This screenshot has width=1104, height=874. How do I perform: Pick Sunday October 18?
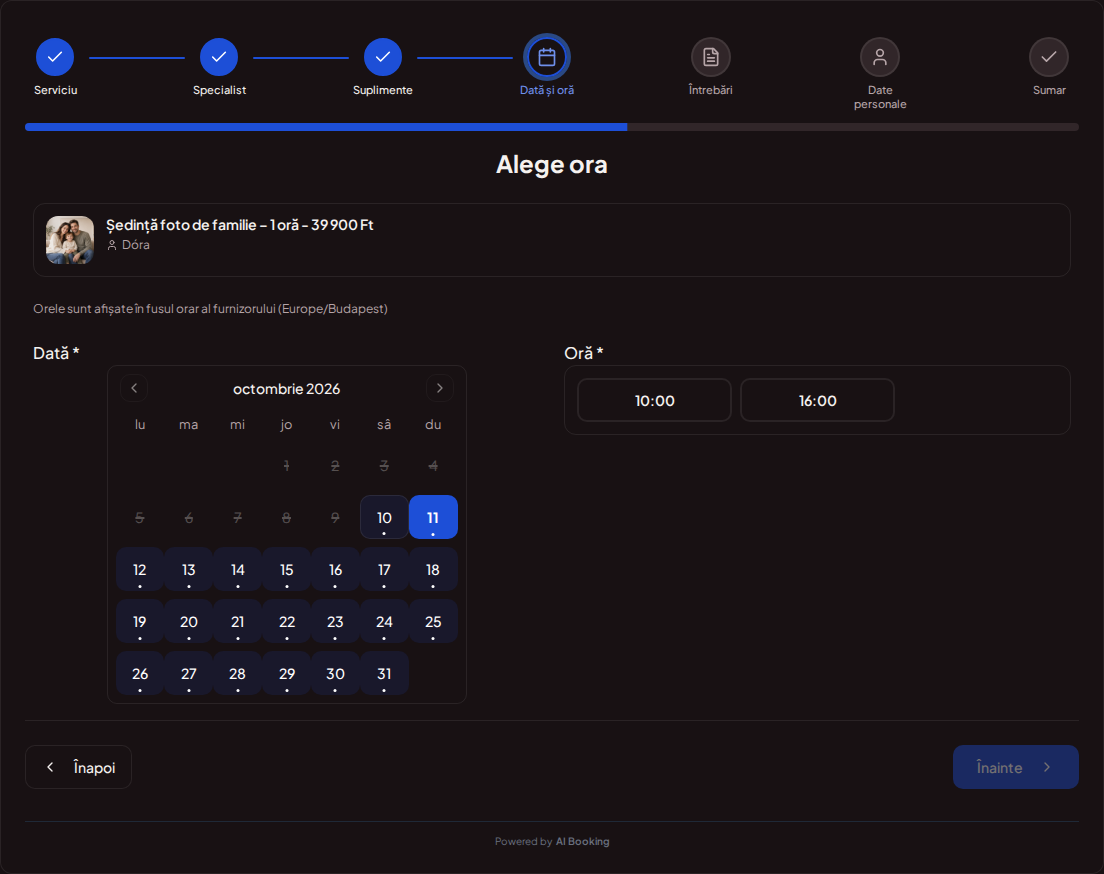[x=433, y=570]
